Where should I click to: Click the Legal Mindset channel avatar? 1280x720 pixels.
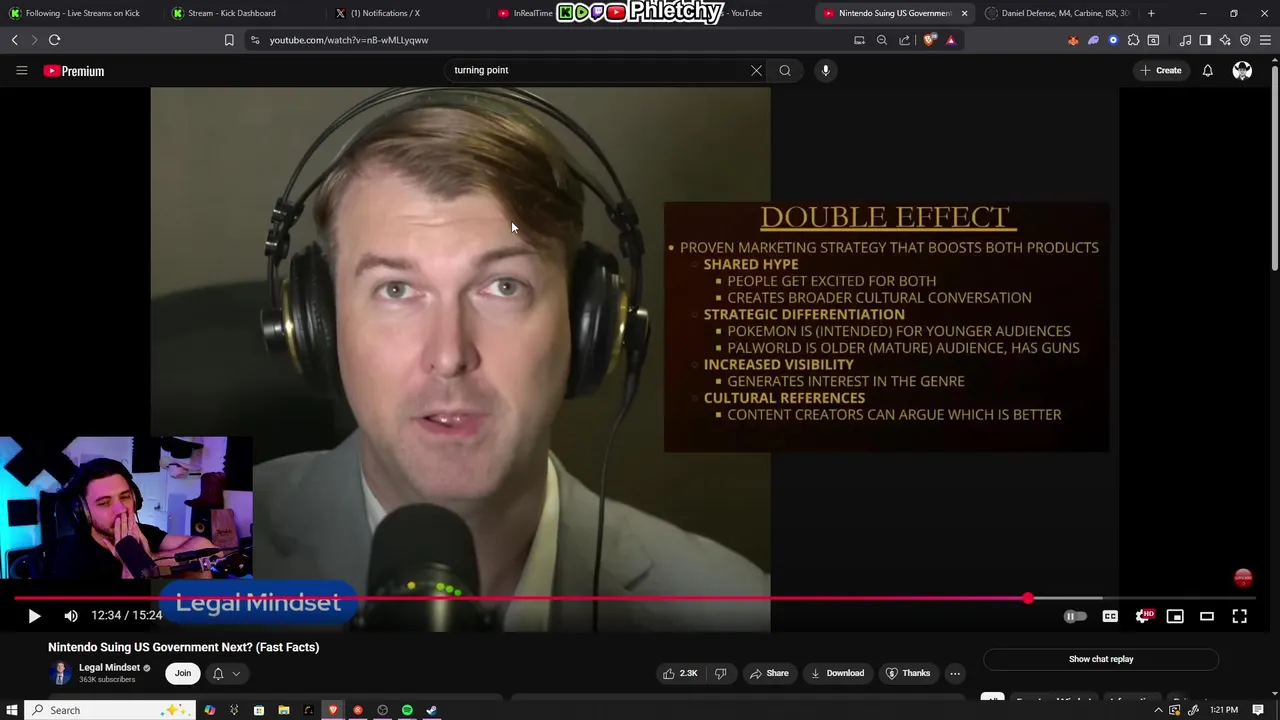[60, 673]
